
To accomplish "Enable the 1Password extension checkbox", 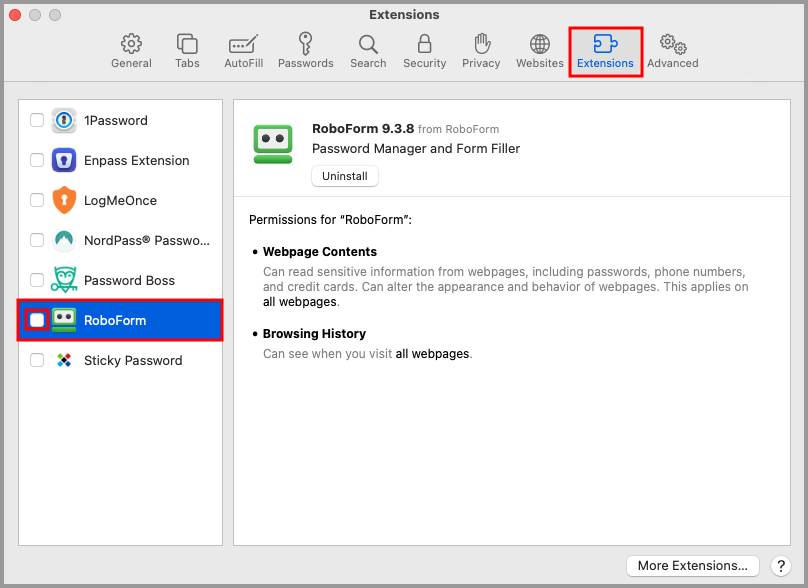I will pos(37,120).
